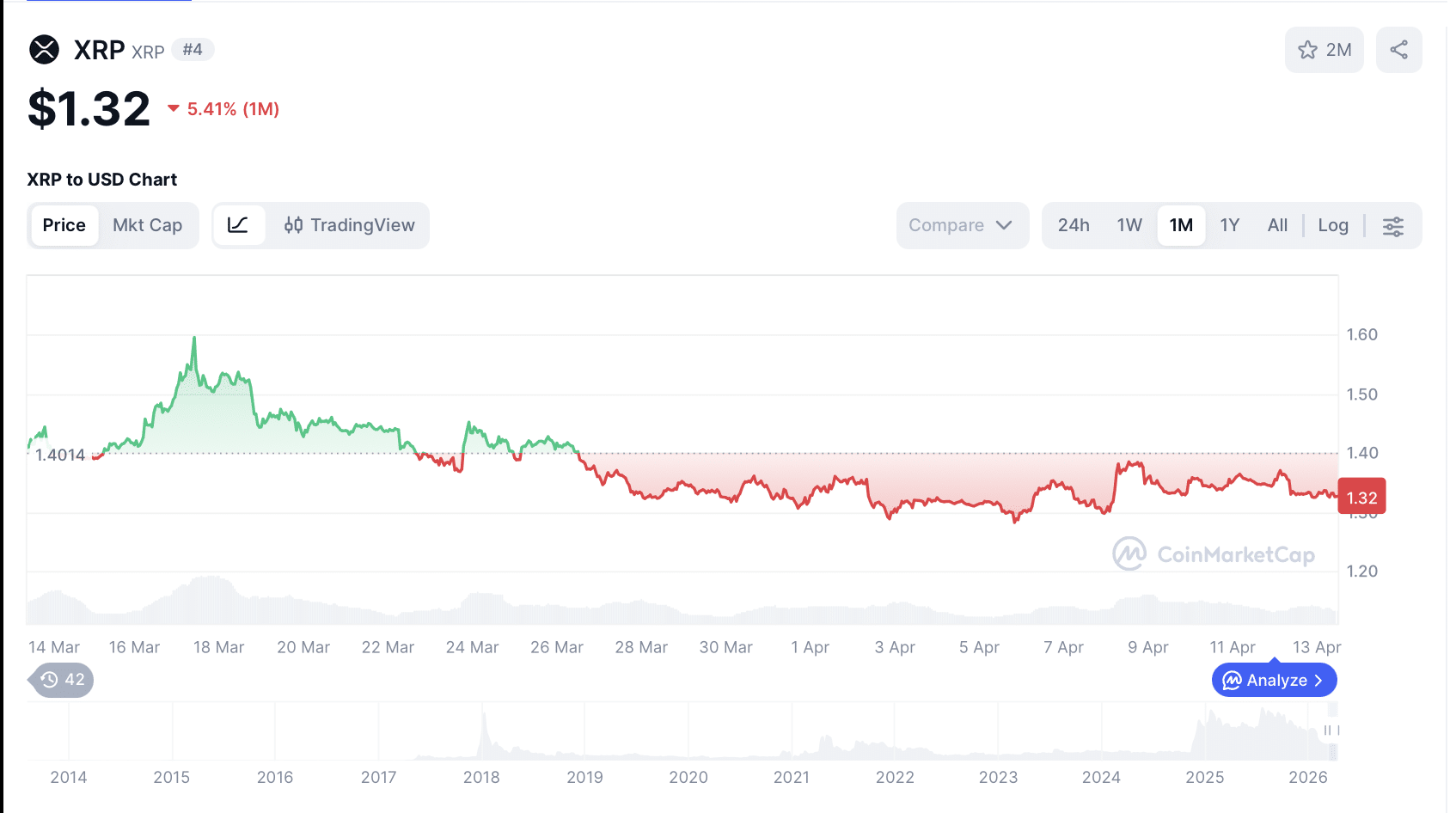Show All time price history
The width and height of the screenshot is (1456, 813).
pyautogui.click(x=1277, y=225)
